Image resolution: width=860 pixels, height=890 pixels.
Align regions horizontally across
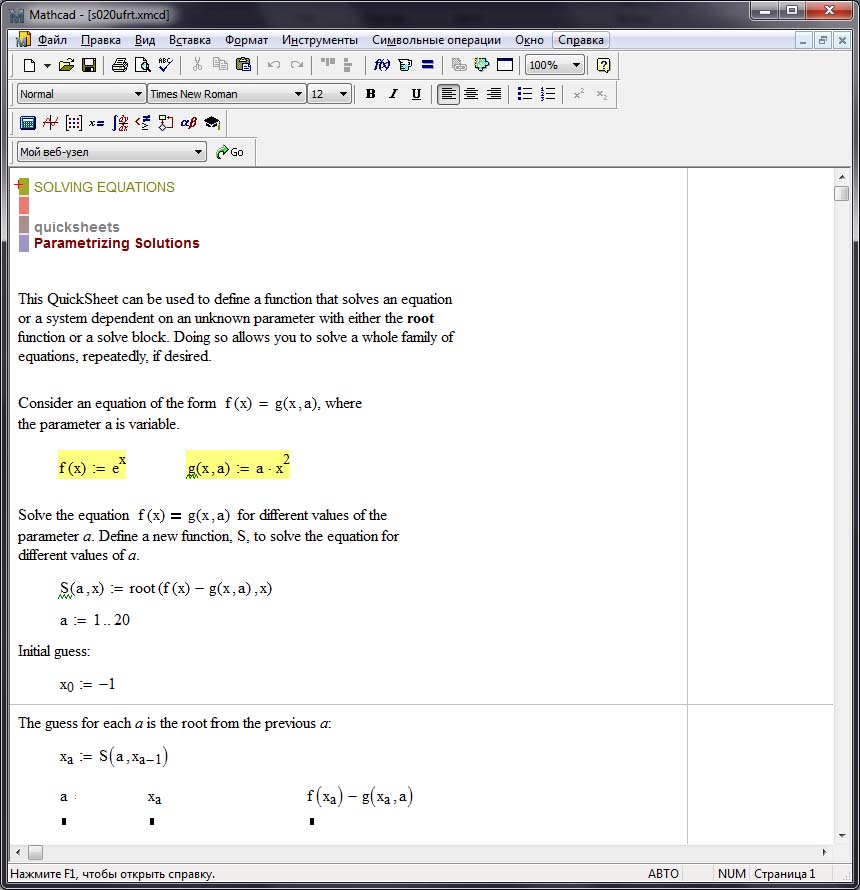328,65
